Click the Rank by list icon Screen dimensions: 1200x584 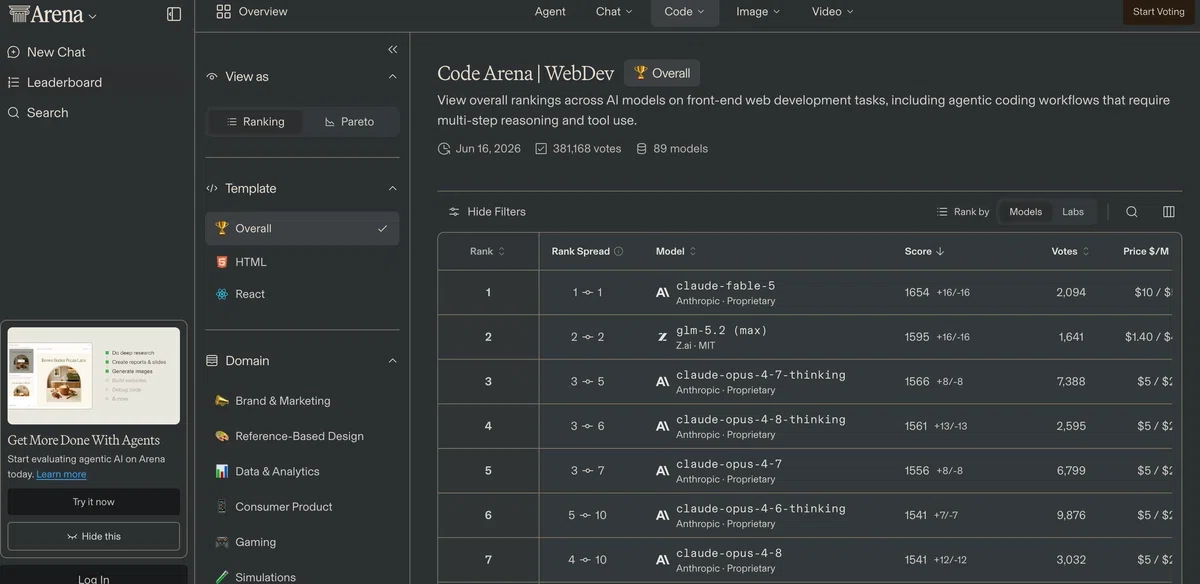[942, 212]
